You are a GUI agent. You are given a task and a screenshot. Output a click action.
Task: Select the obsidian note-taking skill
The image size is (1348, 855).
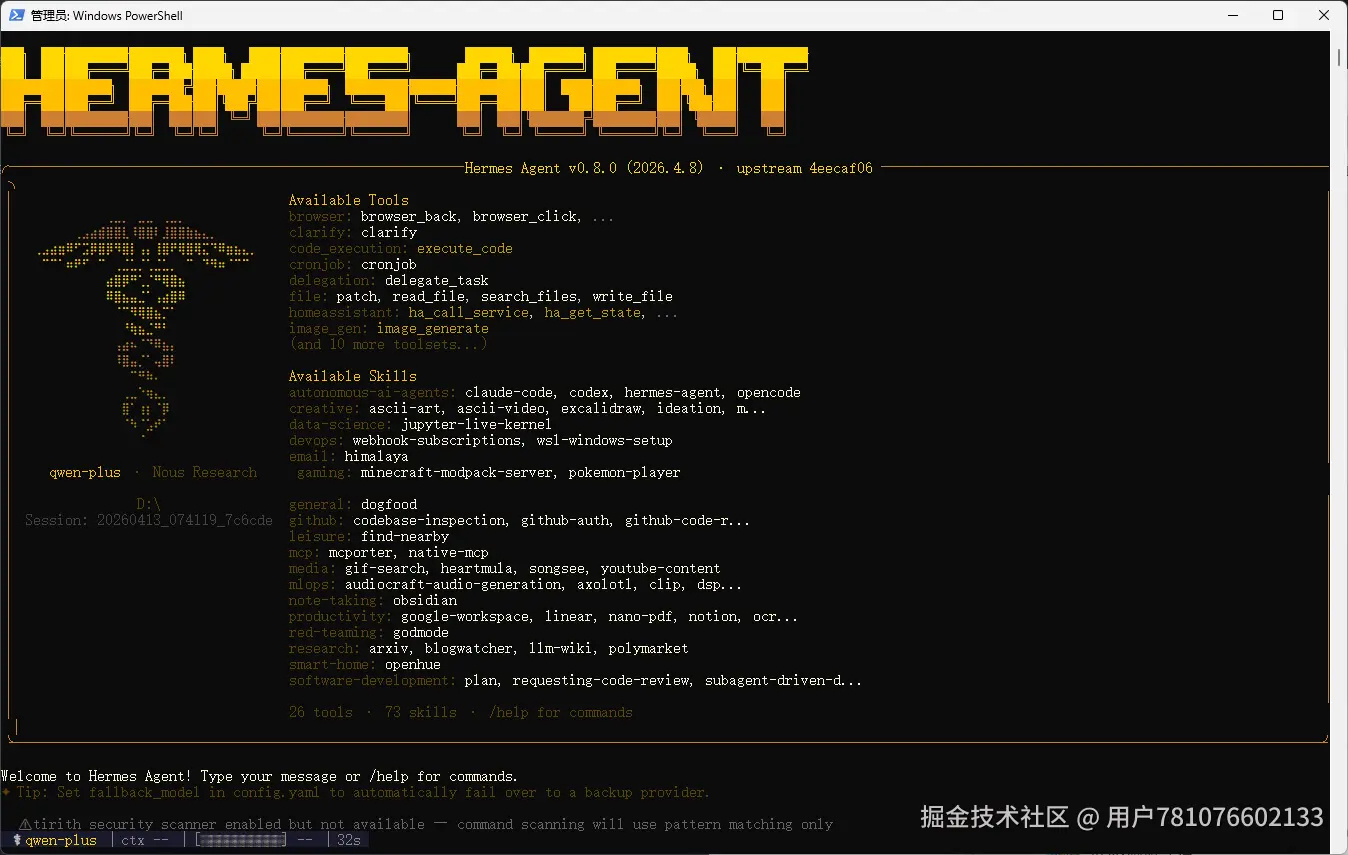tap(424, 600)
